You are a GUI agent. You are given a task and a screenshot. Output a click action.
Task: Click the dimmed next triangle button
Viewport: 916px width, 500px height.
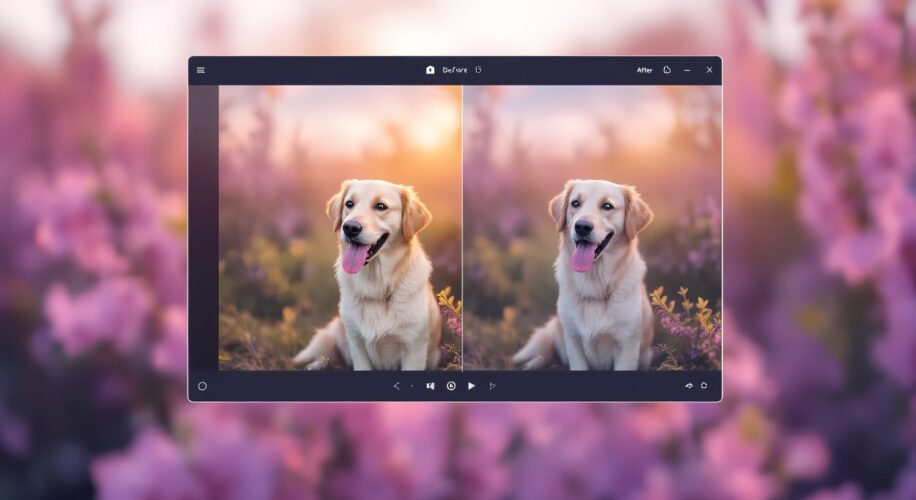click(492, 386)
